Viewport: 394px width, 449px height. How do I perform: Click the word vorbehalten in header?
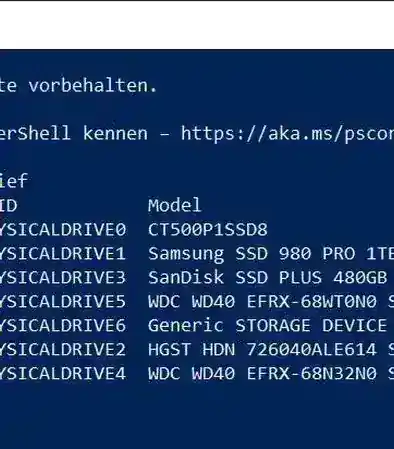click(92, 86)
